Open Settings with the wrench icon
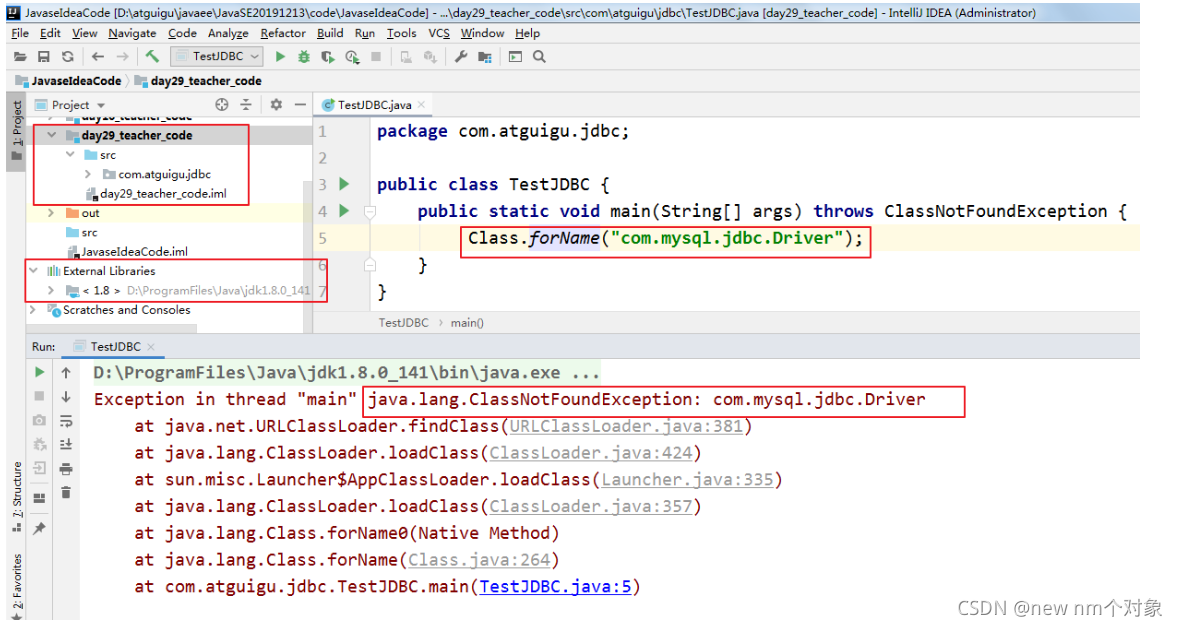1178x626 pixels. click(461, 56)
